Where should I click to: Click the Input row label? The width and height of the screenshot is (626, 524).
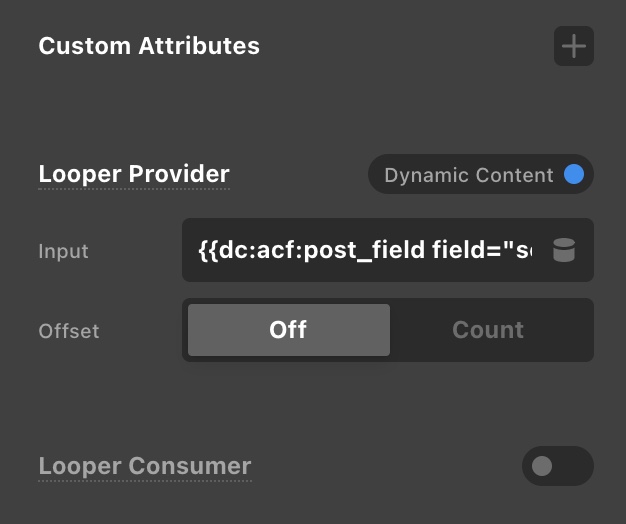tap(63, 251)
